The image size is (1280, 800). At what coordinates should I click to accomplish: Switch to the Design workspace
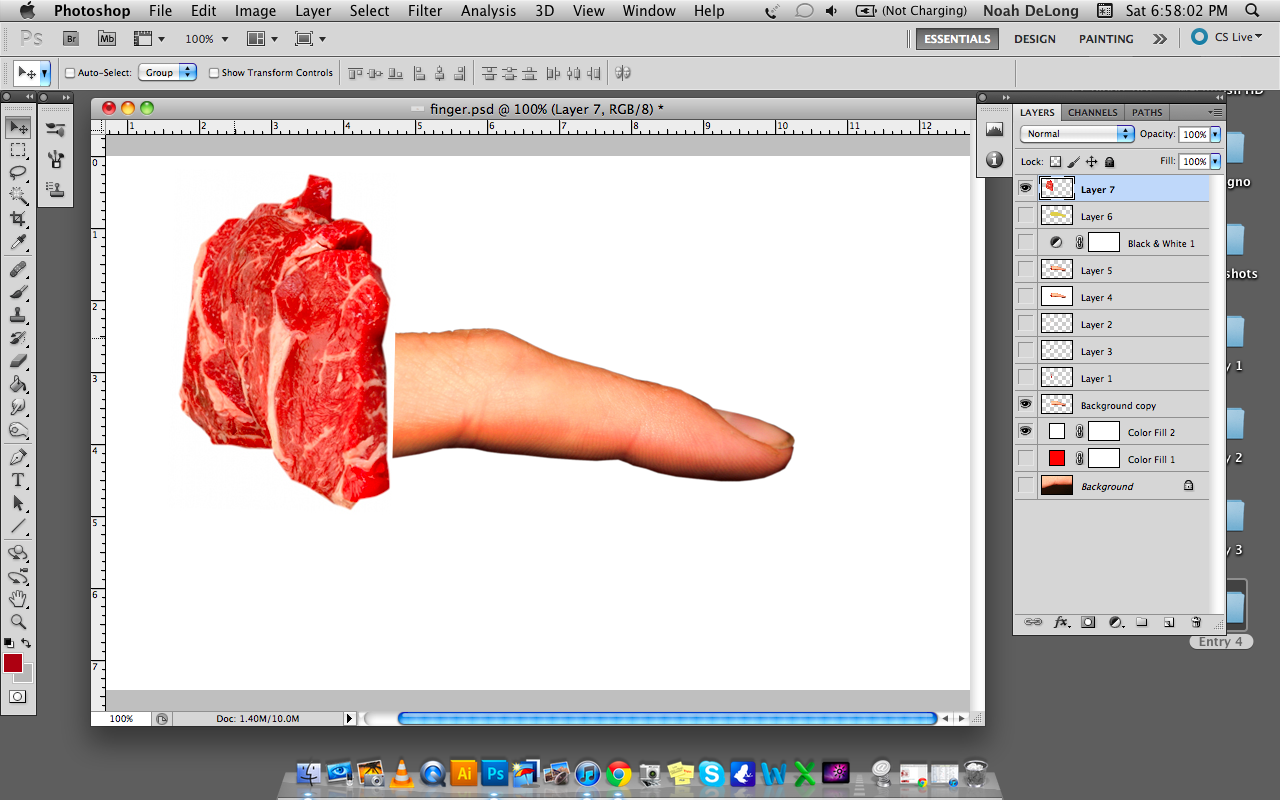[1034, 39]
